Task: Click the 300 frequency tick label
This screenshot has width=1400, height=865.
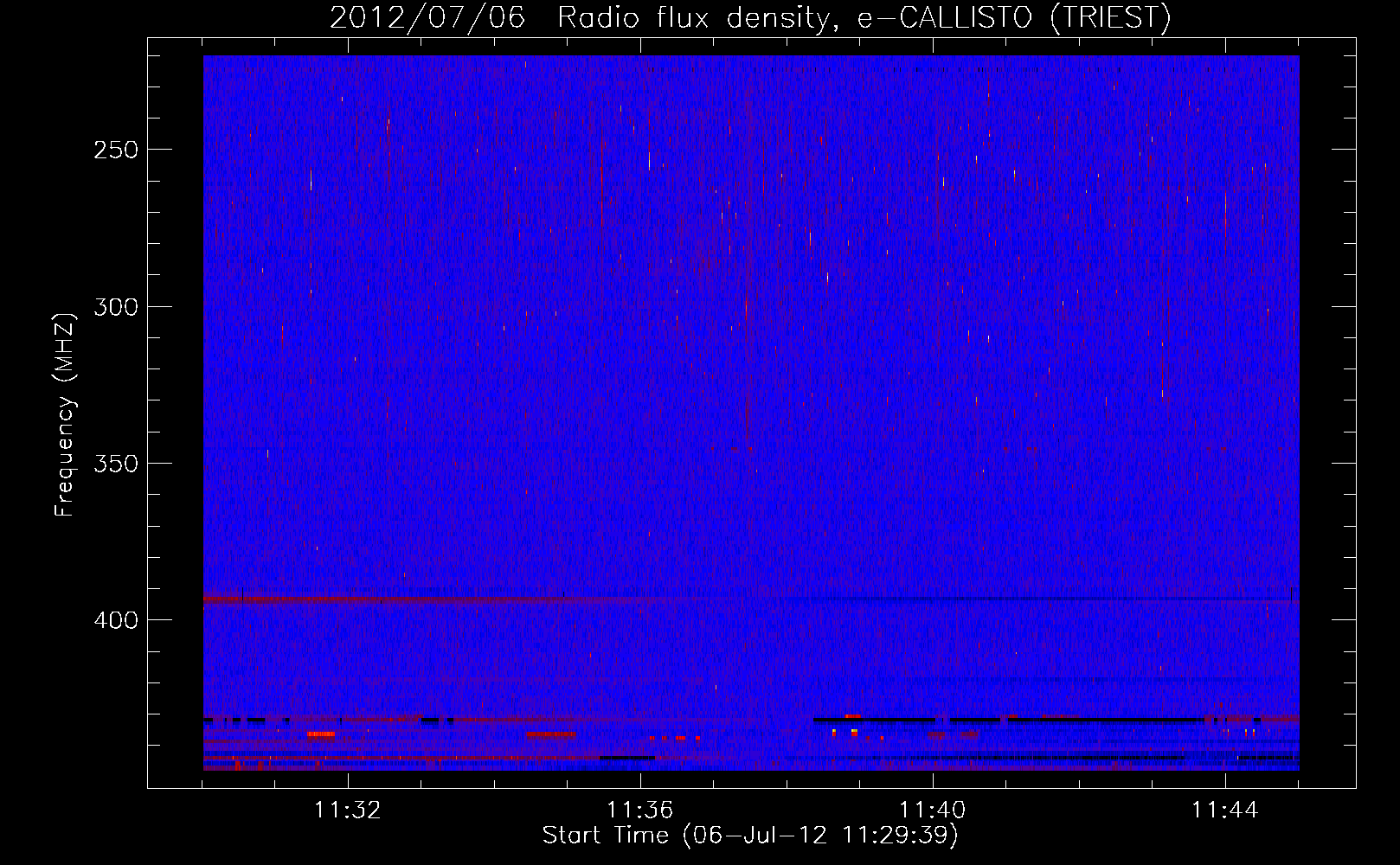Action: pos(116,307)
